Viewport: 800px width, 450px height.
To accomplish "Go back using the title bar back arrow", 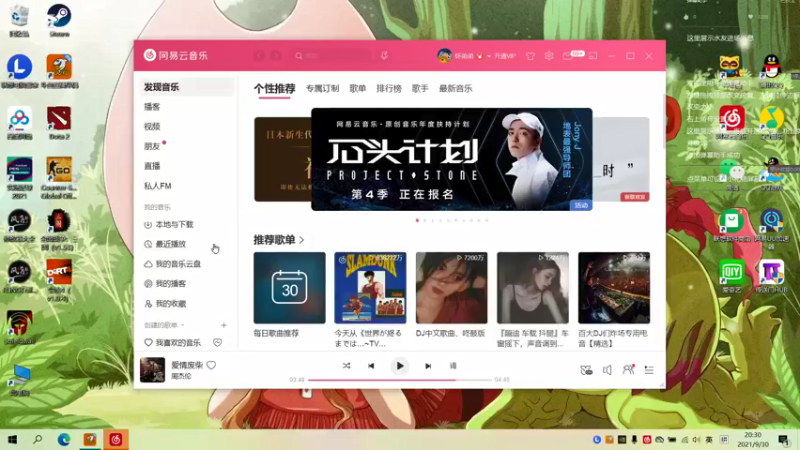I will 259,56.
